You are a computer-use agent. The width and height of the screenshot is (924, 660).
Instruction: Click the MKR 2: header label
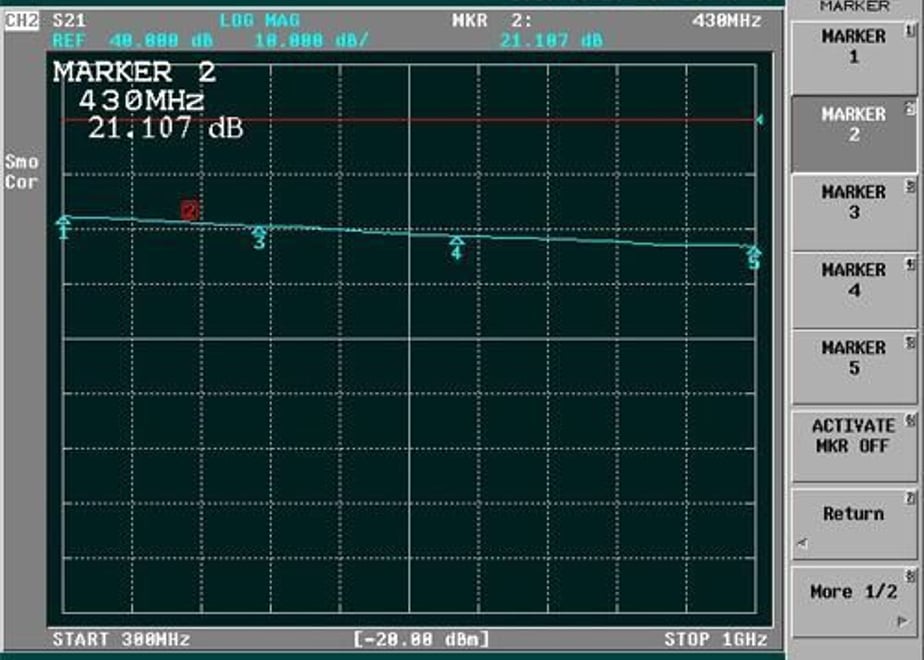point(492,21)
